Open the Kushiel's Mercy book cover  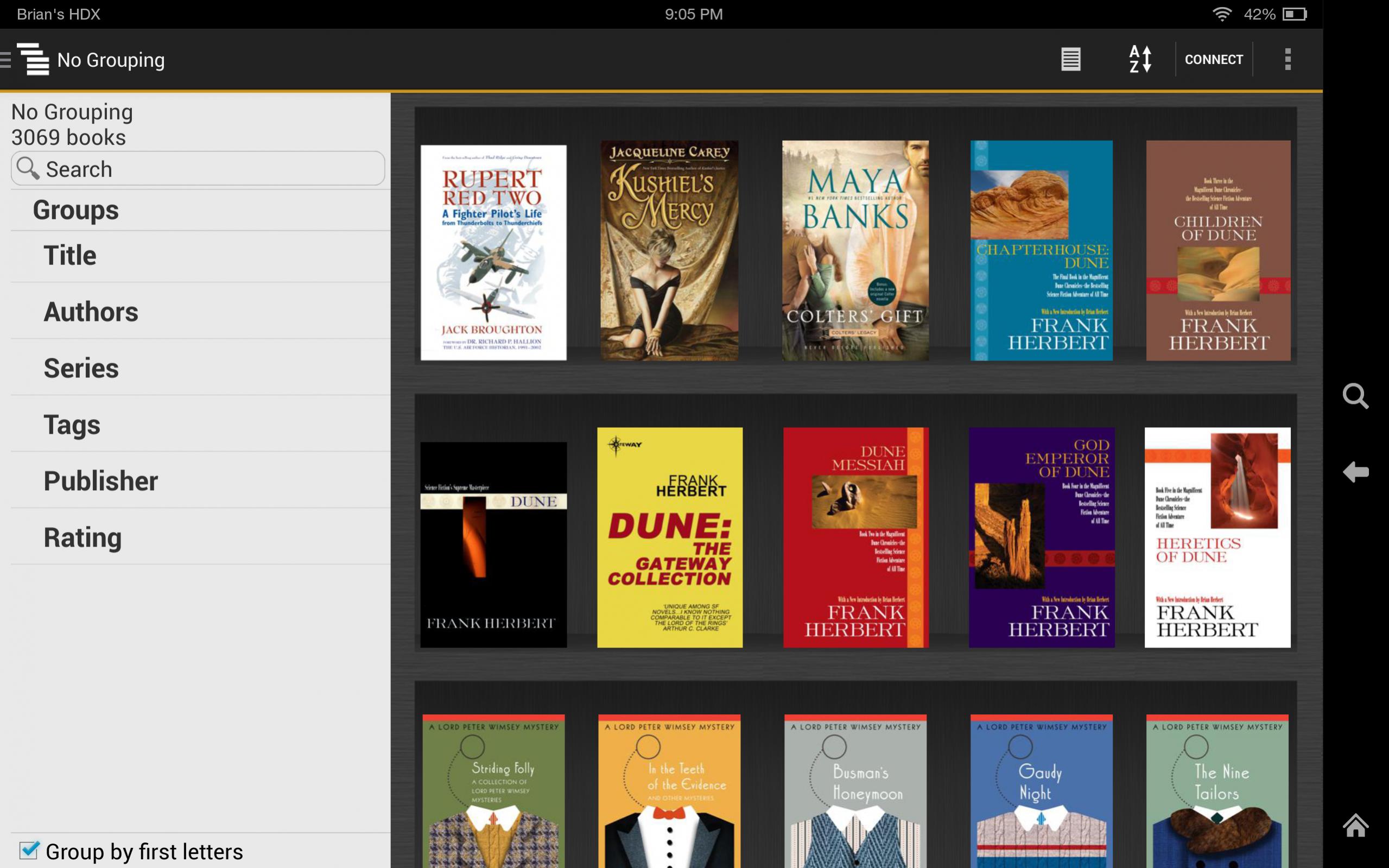point(669,251)
